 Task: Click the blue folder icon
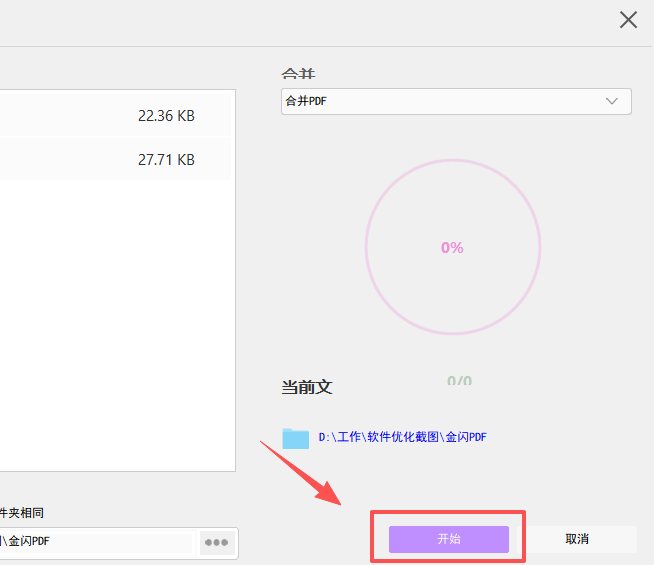pyautogui.click(x=295, y=438)
